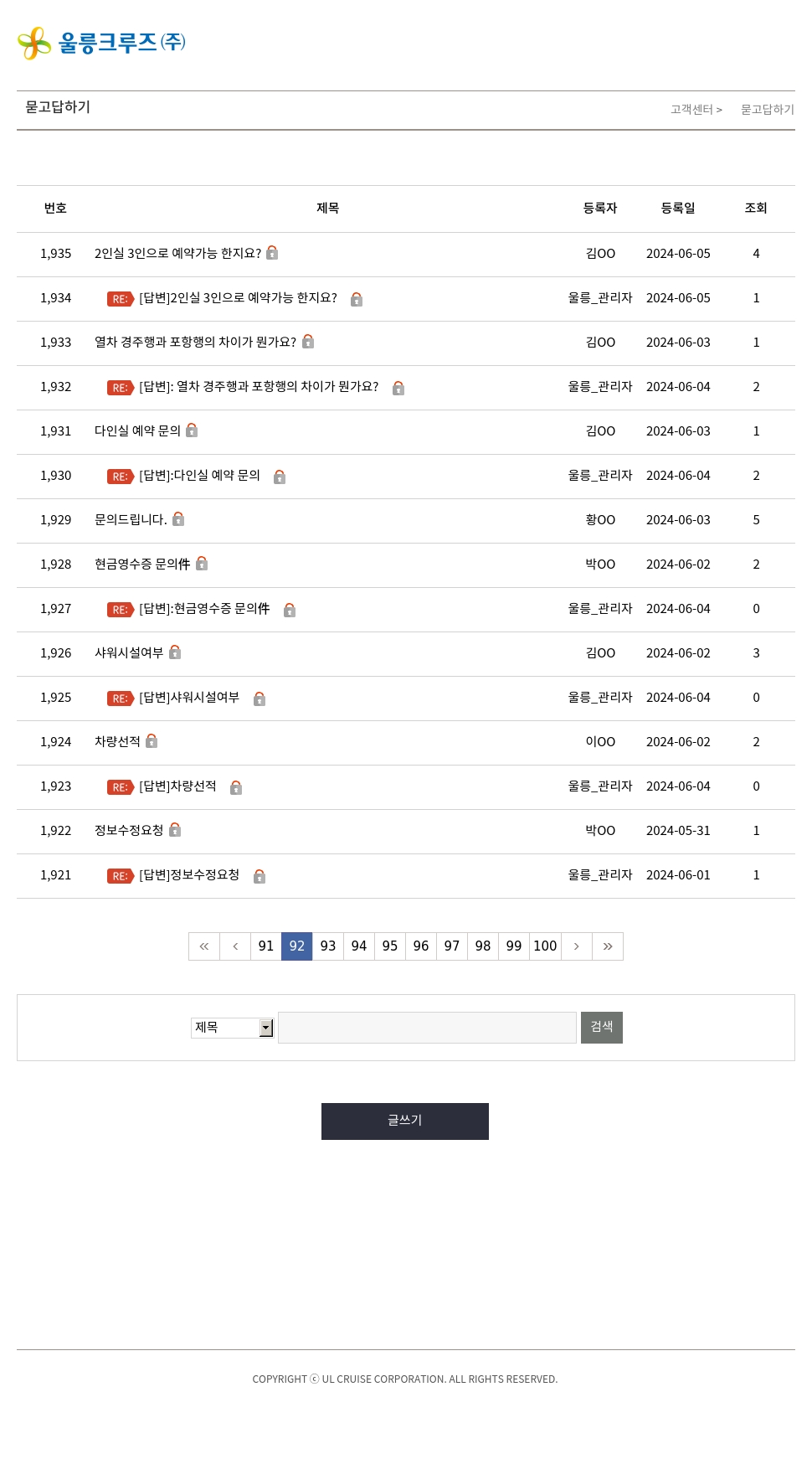Advance to the next page using single-right arrow
This screenshot has height=1459, width=812.
(577, 946)
